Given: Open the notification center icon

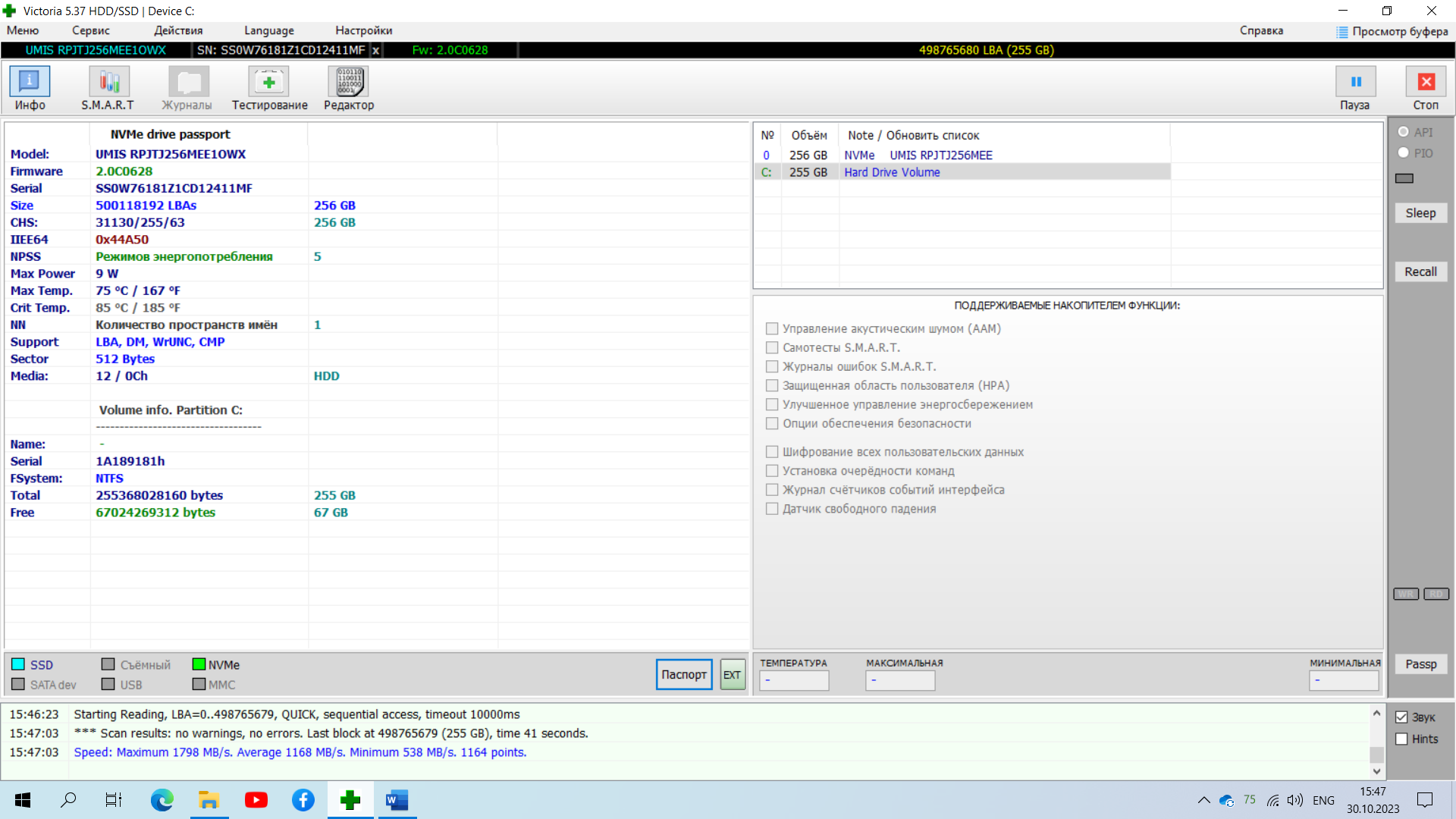Looking at the screenshot, I should point(1425,800).
